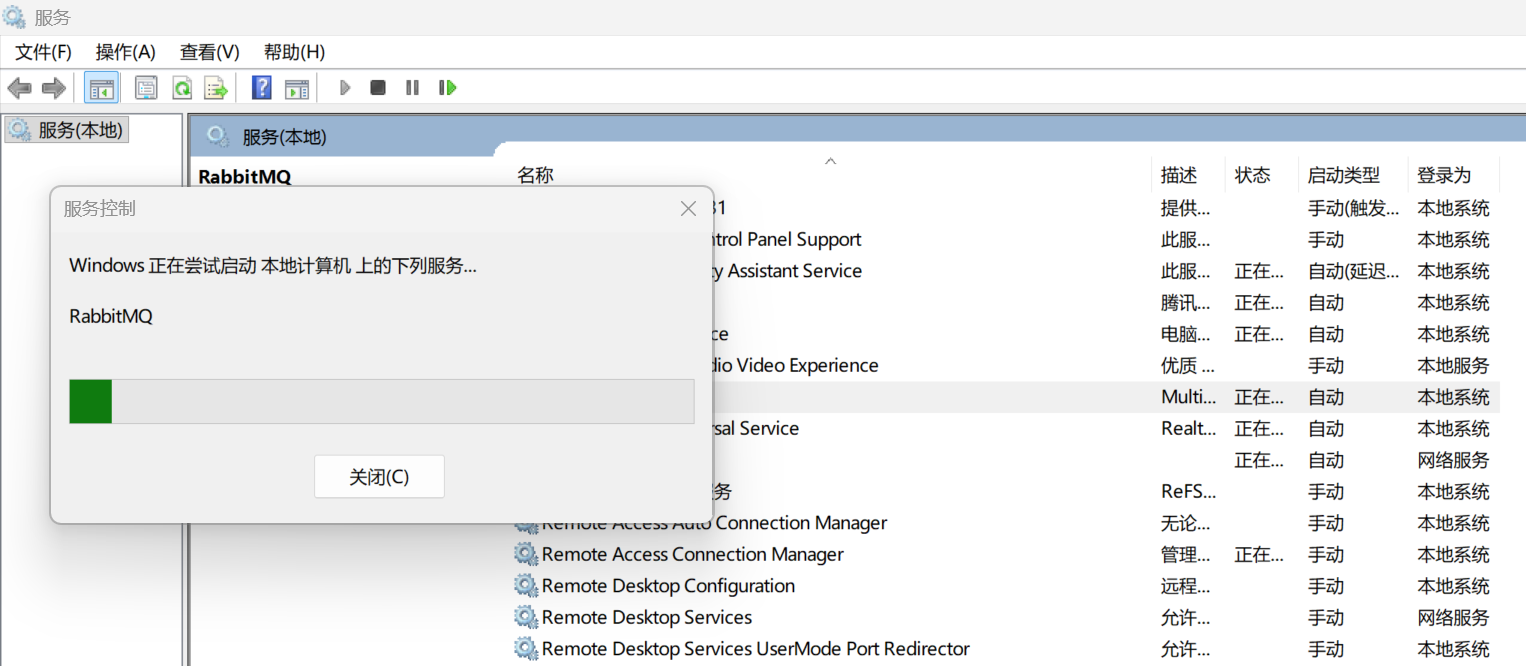Select 服务(本地) node in the left tree
This screenshot has height=666, width=1526.
pos(67,130)
